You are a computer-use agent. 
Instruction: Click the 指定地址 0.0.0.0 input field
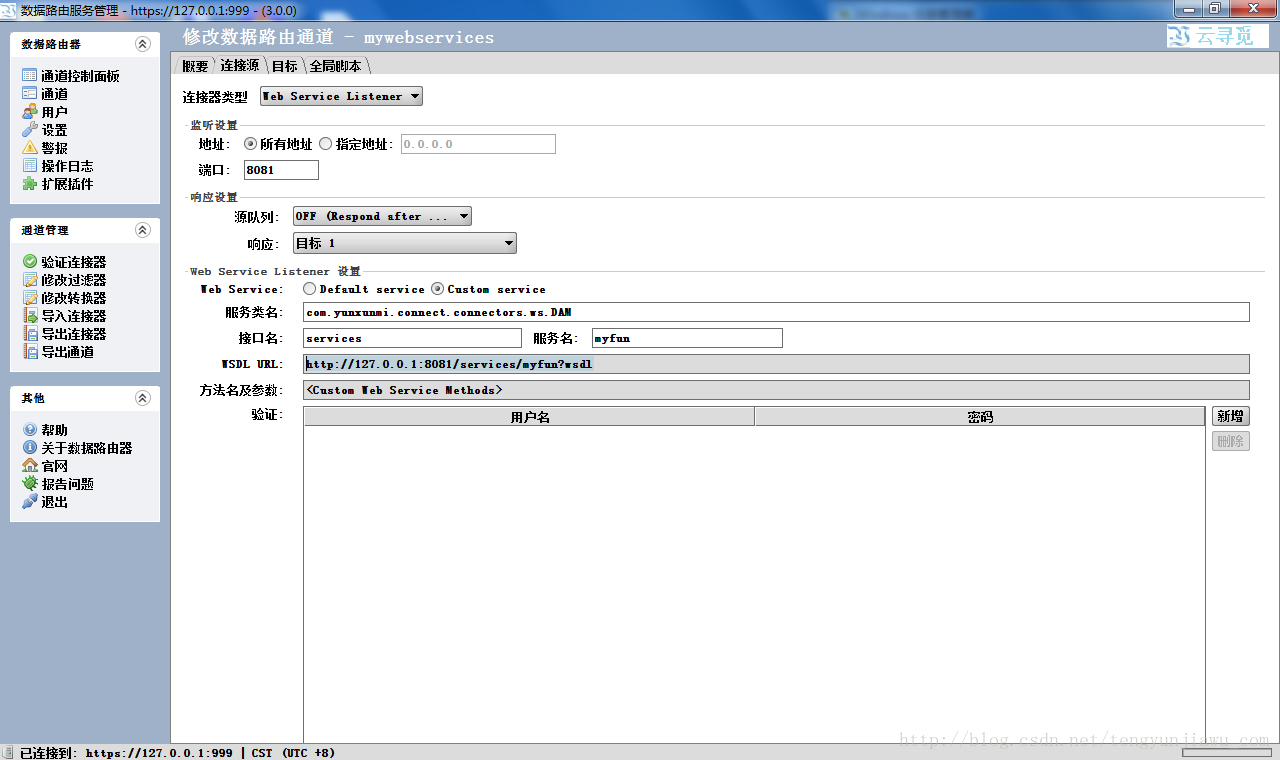pos(478,144)
